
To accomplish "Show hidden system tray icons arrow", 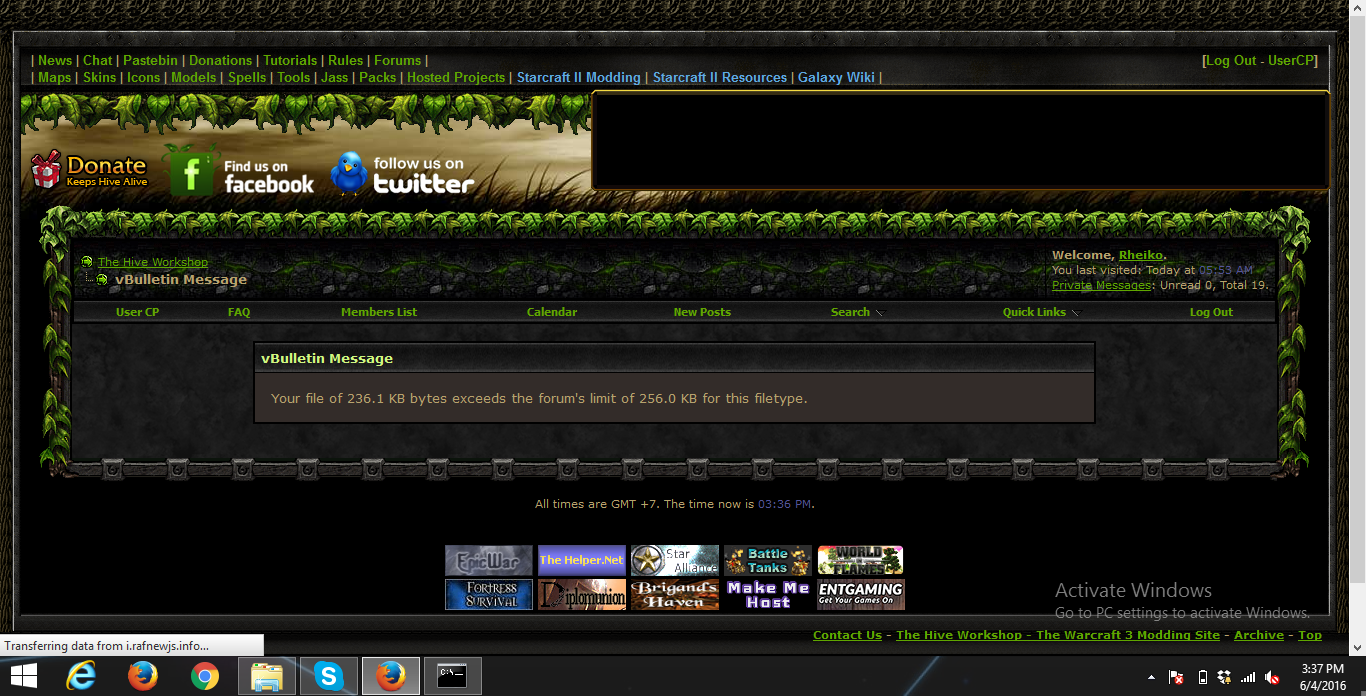I will pyautogui.click(x=1151, y=677).
